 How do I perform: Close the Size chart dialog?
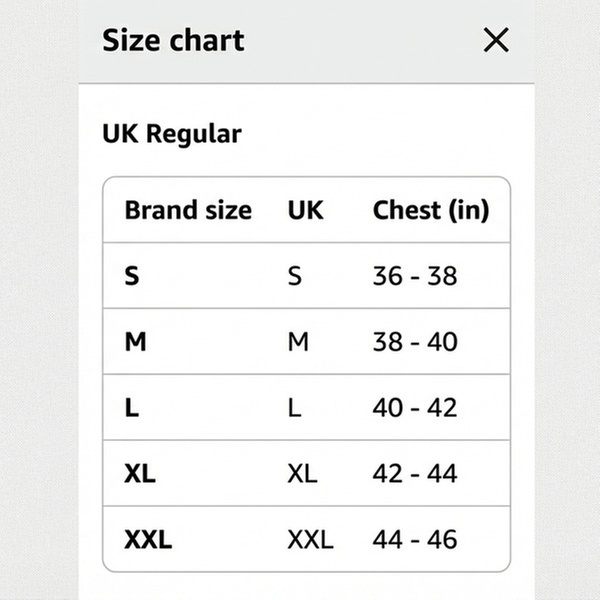496,40
